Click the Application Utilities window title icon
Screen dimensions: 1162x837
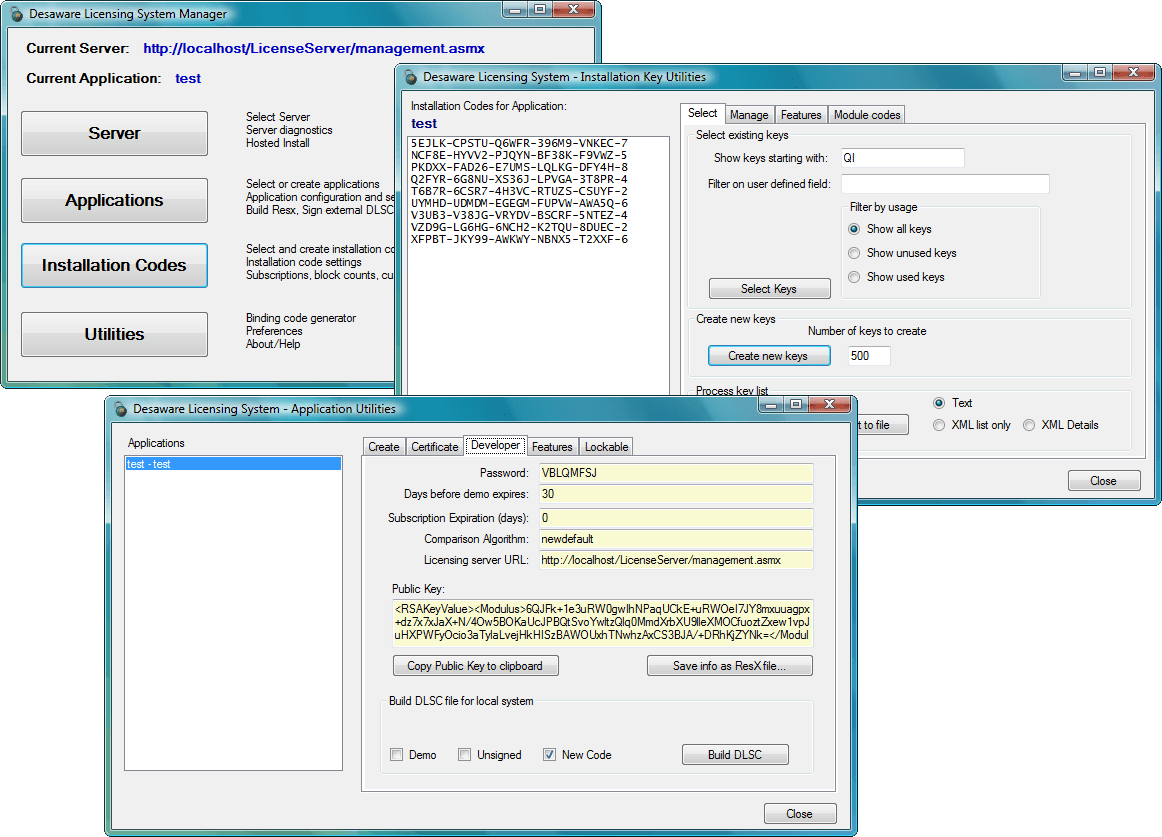tap(121, 409)
